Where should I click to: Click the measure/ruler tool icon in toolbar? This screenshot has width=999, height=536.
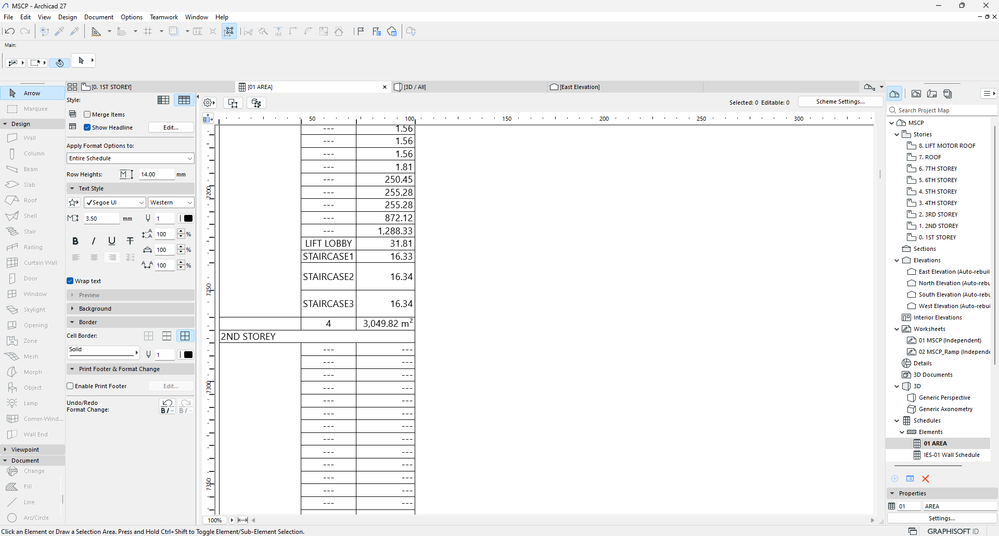(96, 31)
